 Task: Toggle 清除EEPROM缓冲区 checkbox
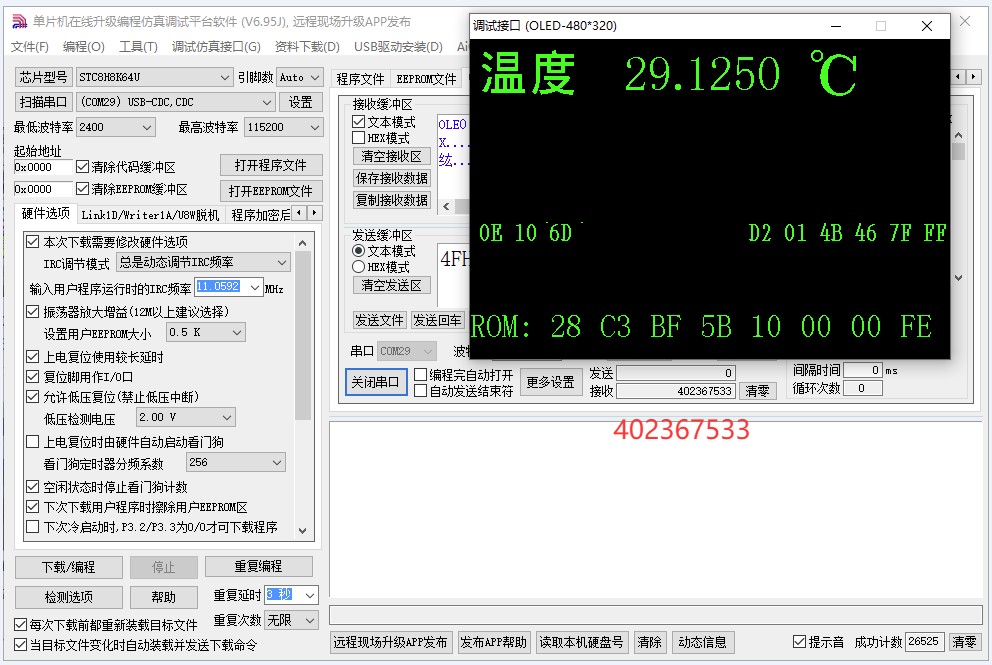tap(82, 189)
